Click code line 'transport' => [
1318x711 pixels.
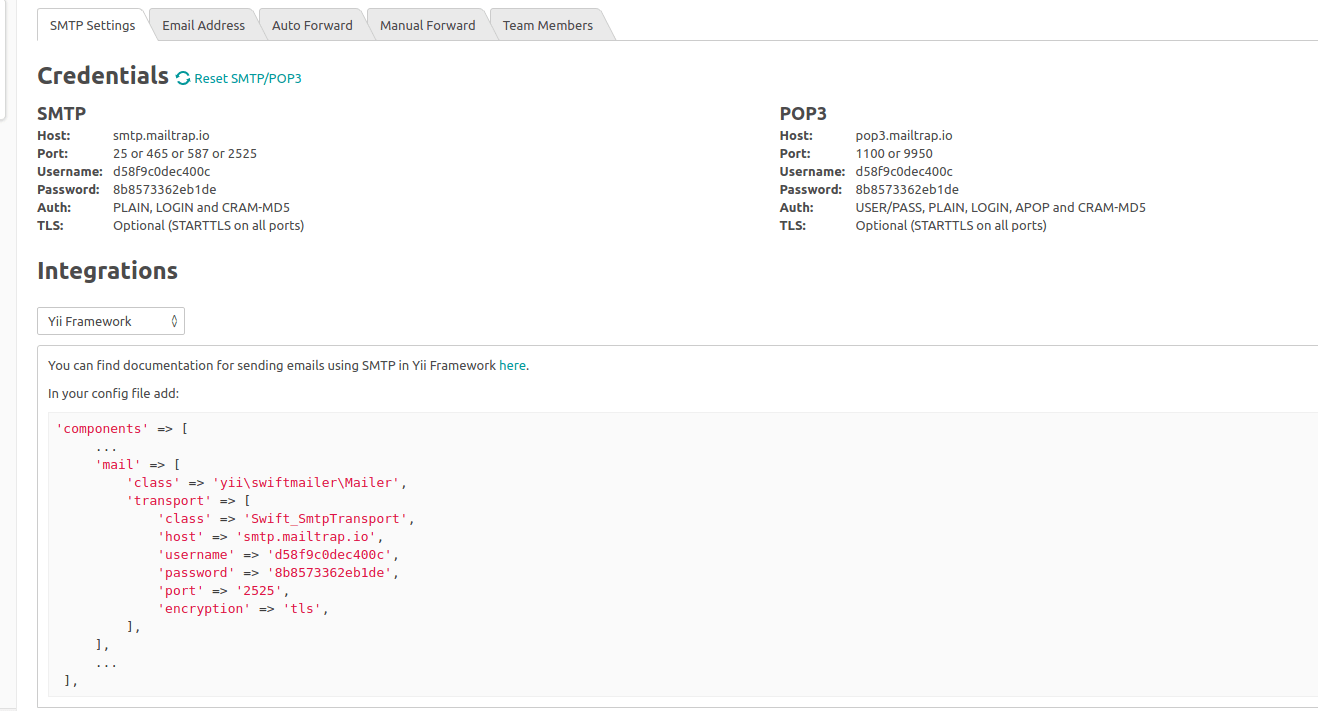pos(188,500)
